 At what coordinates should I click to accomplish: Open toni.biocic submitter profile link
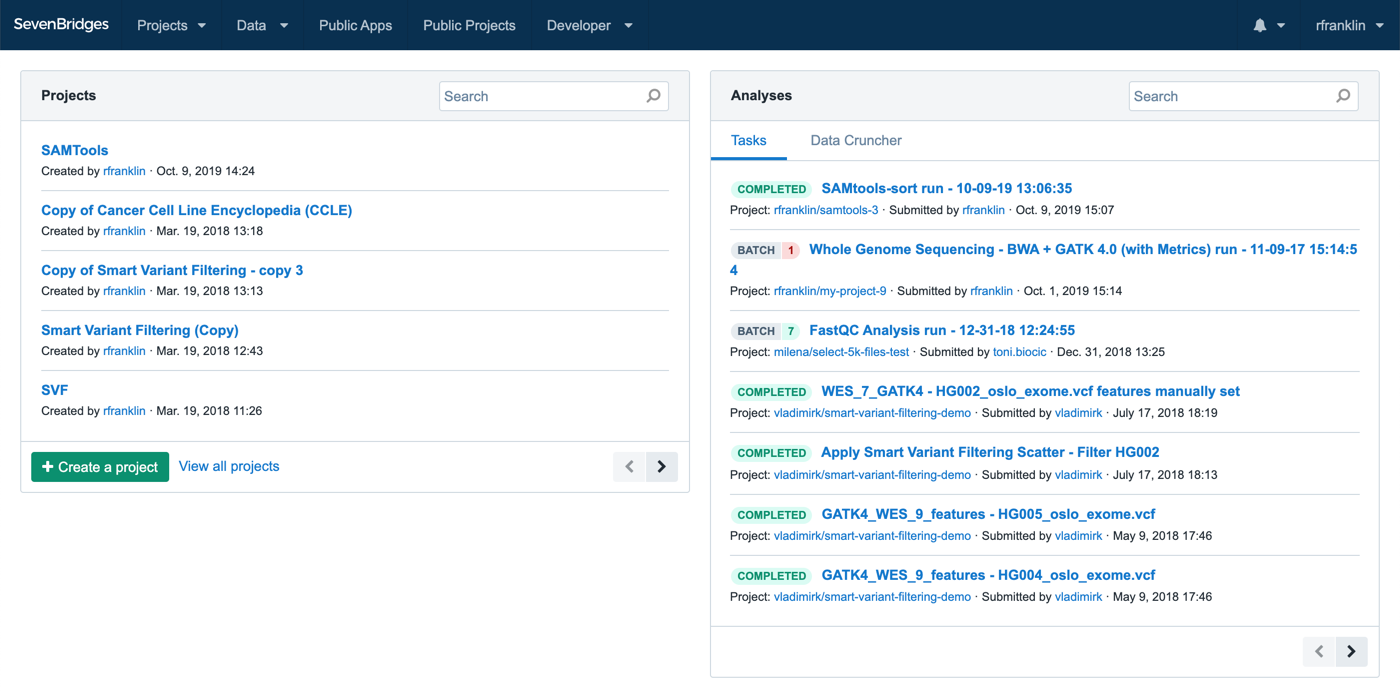[x=1020, y=352]
